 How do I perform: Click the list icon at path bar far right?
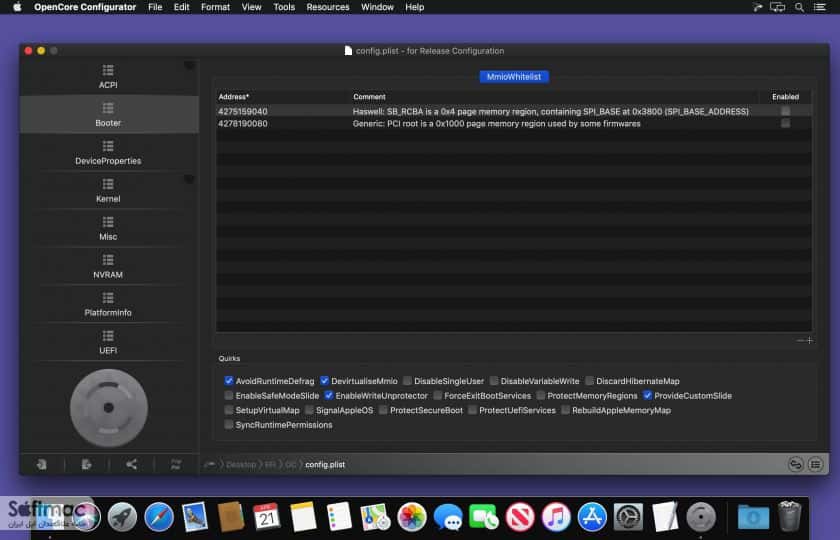(x=815, y=464)
